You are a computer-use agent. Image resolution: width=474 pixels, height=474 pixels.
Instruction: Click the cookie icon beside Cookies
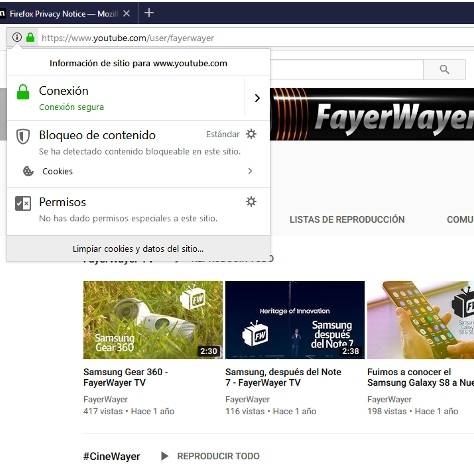28,171
